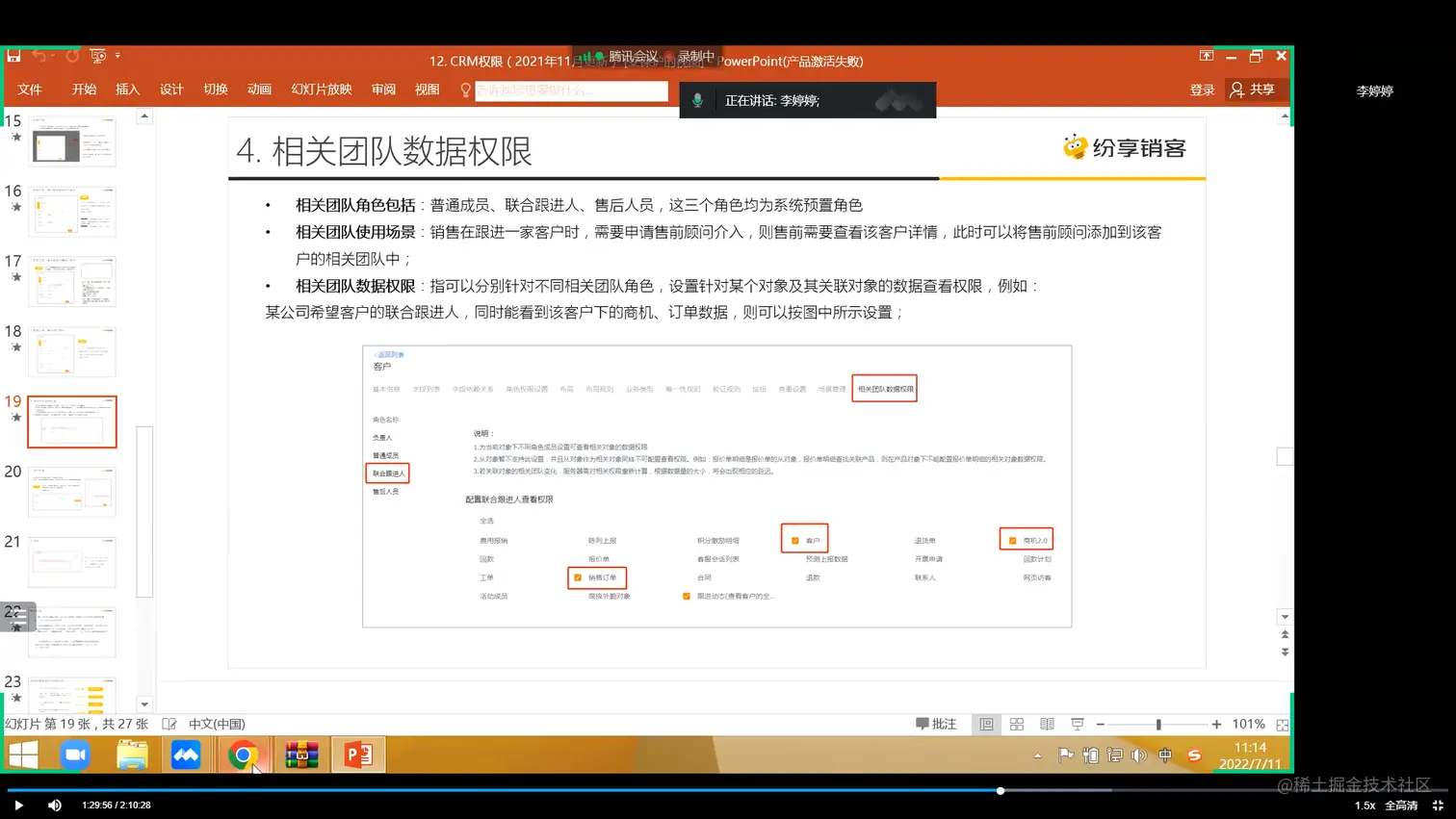This screenshot has height=819, width=1456.
Task: Open Chrome from the taskbar
Action: 243,755
